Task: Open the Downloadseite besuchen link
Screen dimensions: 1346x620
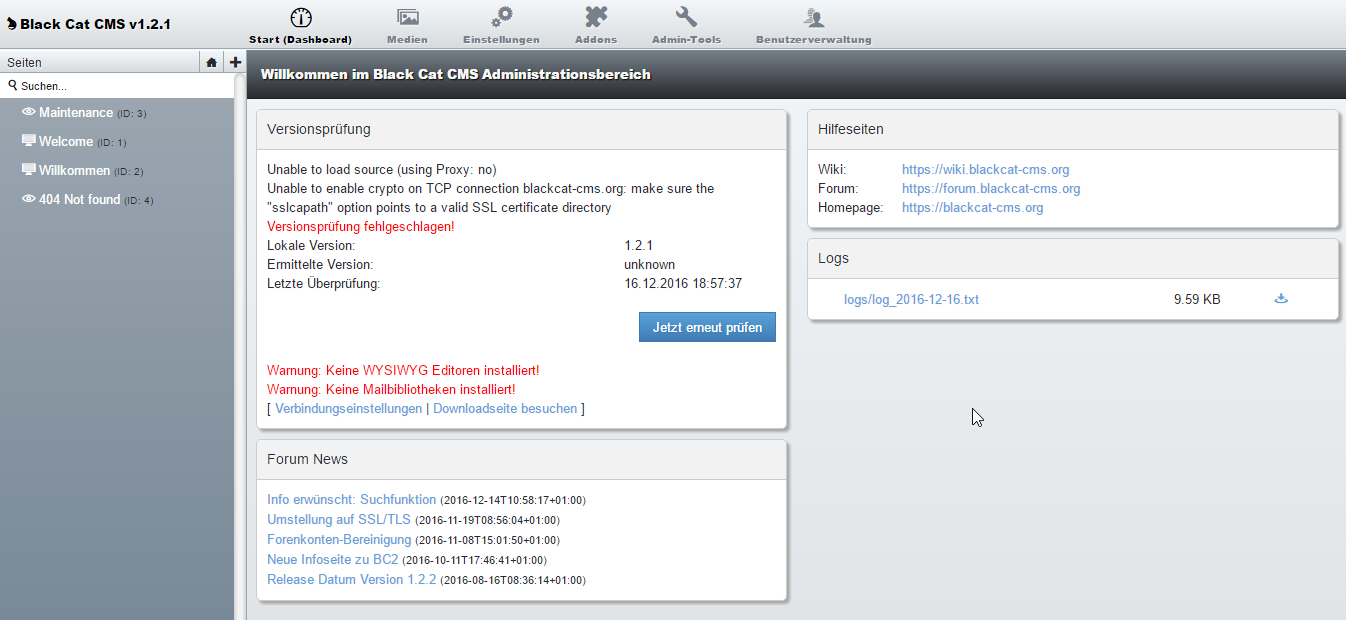Action: (x=505, y=408)
